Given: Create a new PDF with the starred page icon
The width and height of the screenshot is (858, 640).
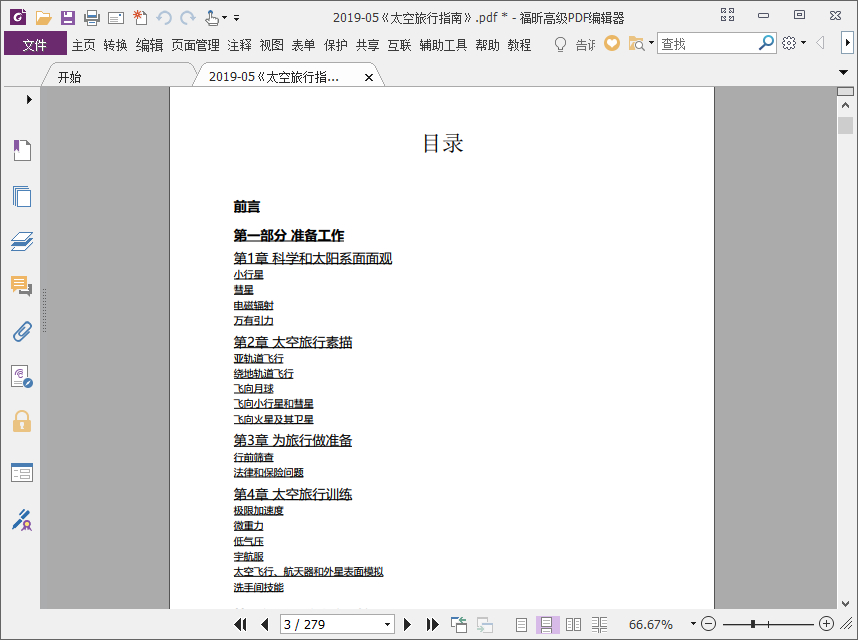Looking at the screenshot, I should (x=140, y=18).
